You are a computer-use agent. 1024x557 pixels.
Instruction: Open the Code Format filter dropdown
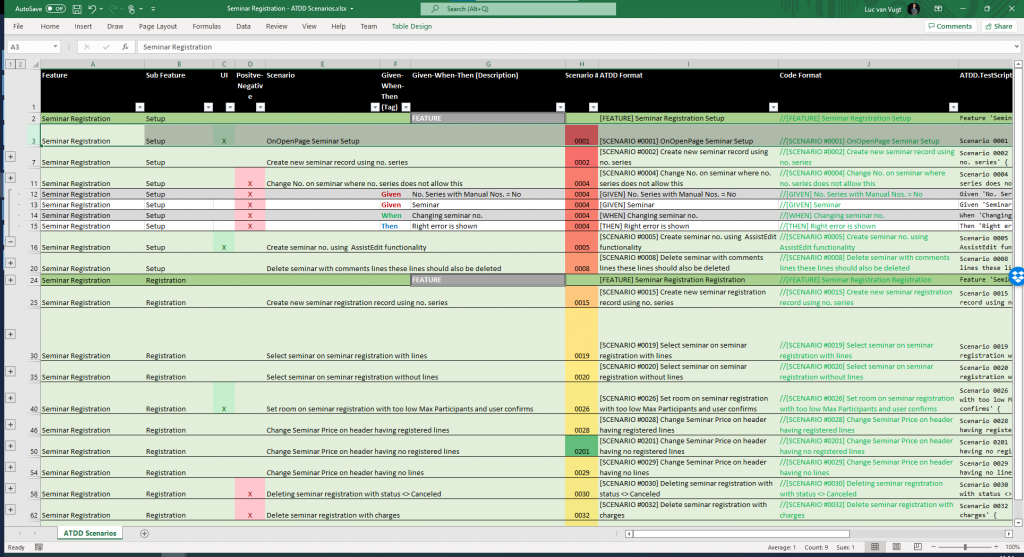pos(953,107)
